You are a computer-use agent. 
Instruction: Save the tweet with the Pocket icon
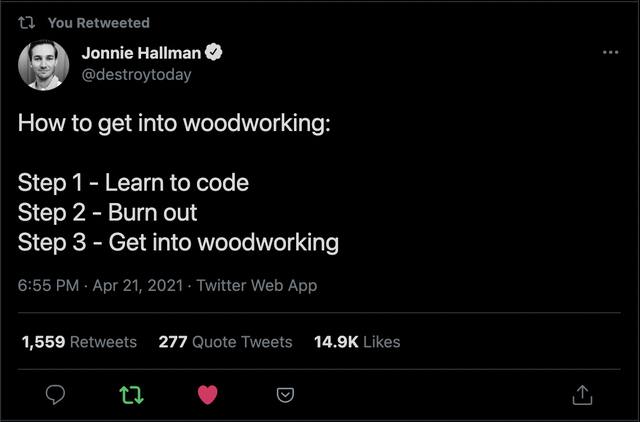pyautogui.click(x=285, y=395)
